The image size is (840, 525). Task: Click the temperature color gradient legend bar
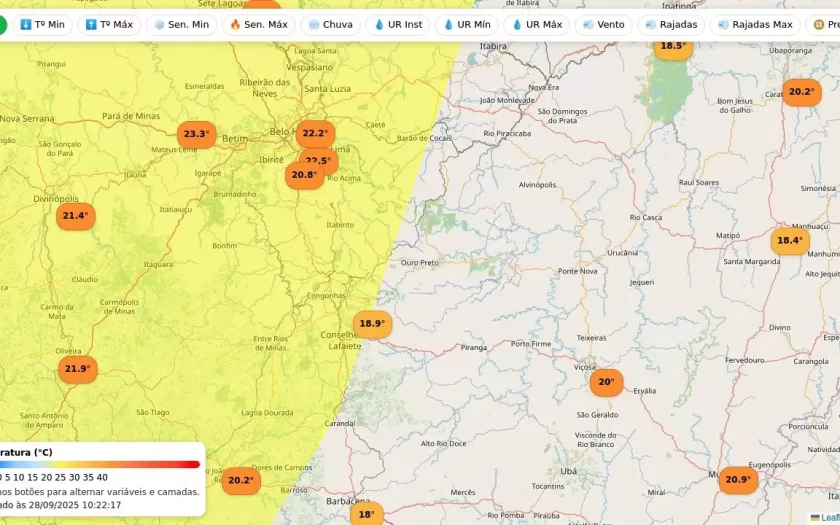coord(100,464)
